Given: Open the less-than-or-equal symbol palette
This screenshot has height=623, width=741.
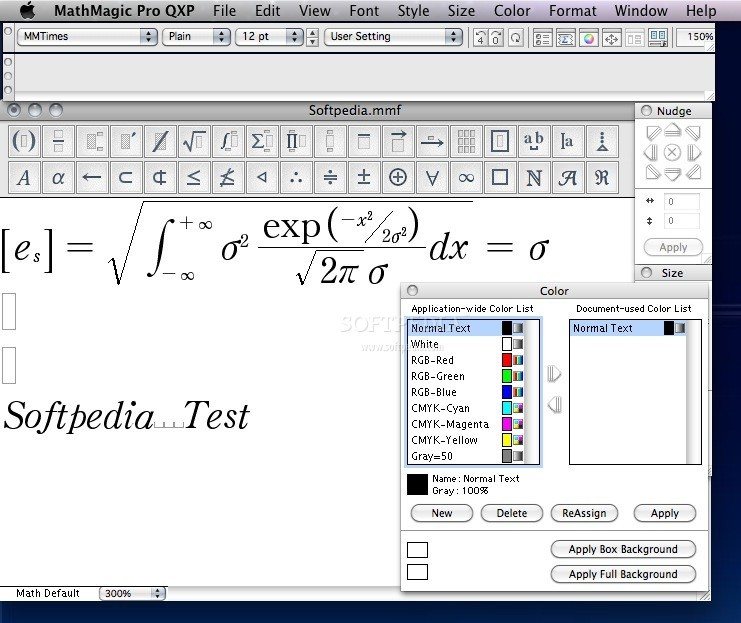Looking at the screenshot, I should (x=194, y=178).
